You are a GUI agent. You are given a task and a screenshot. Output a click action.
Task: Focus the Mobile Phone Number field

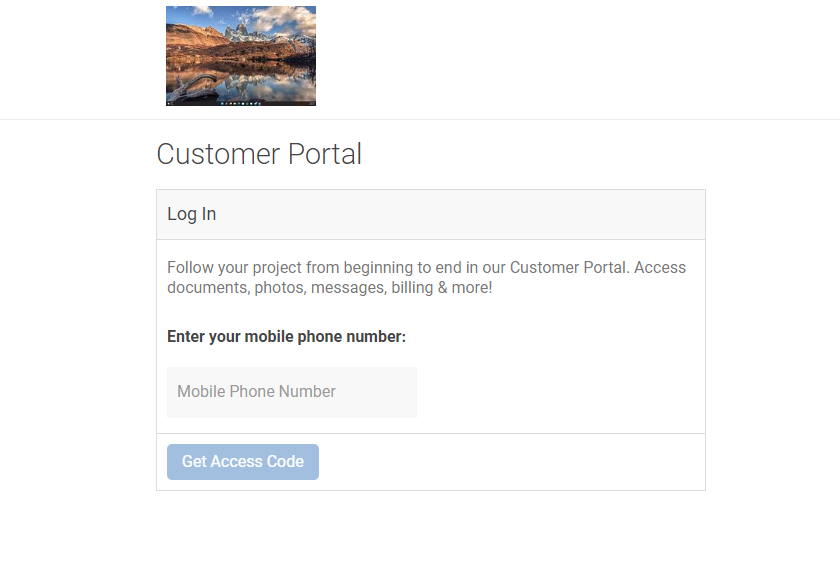click(292, 392)
